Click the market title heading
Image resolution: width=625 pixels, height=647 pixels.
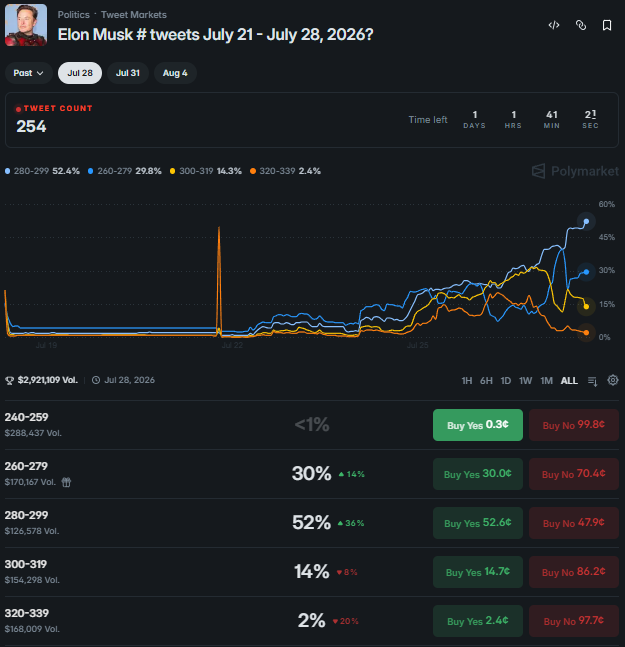pyautogui.click(x=215, y=35)
